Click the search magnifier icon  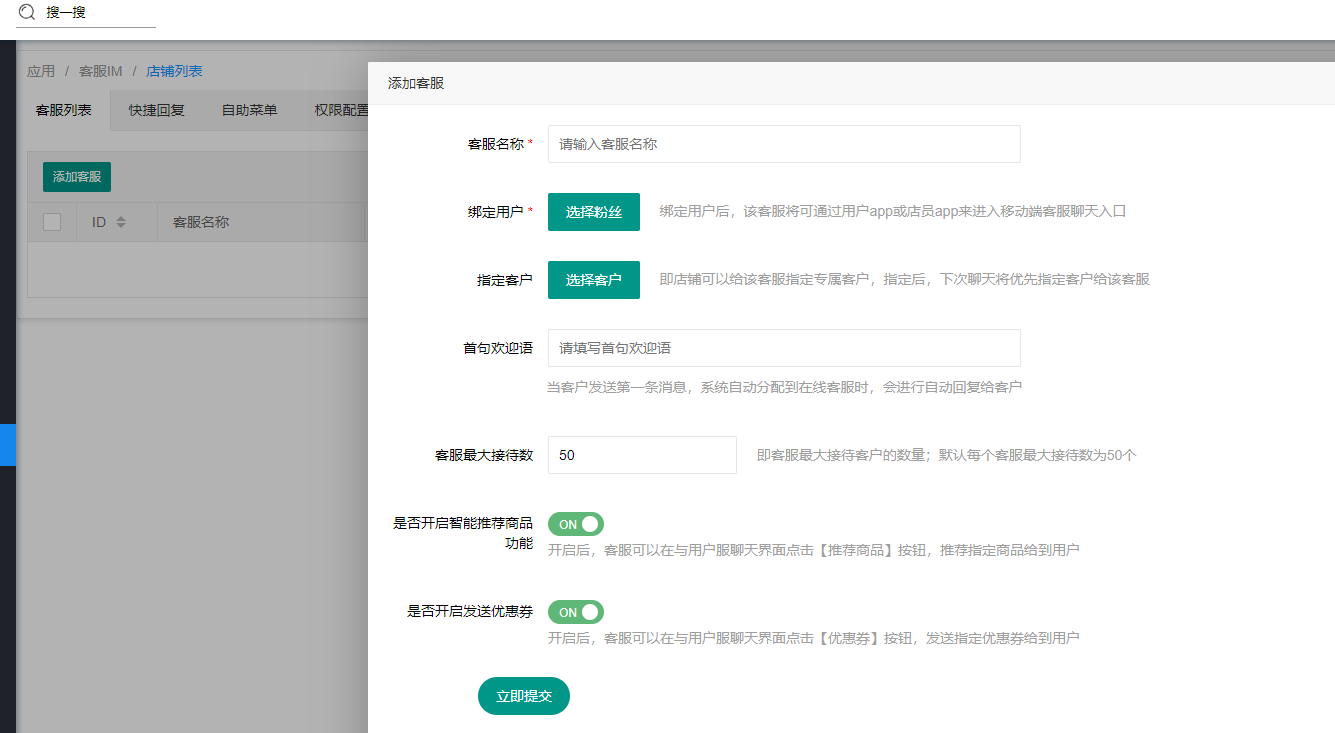pos(27,12)
